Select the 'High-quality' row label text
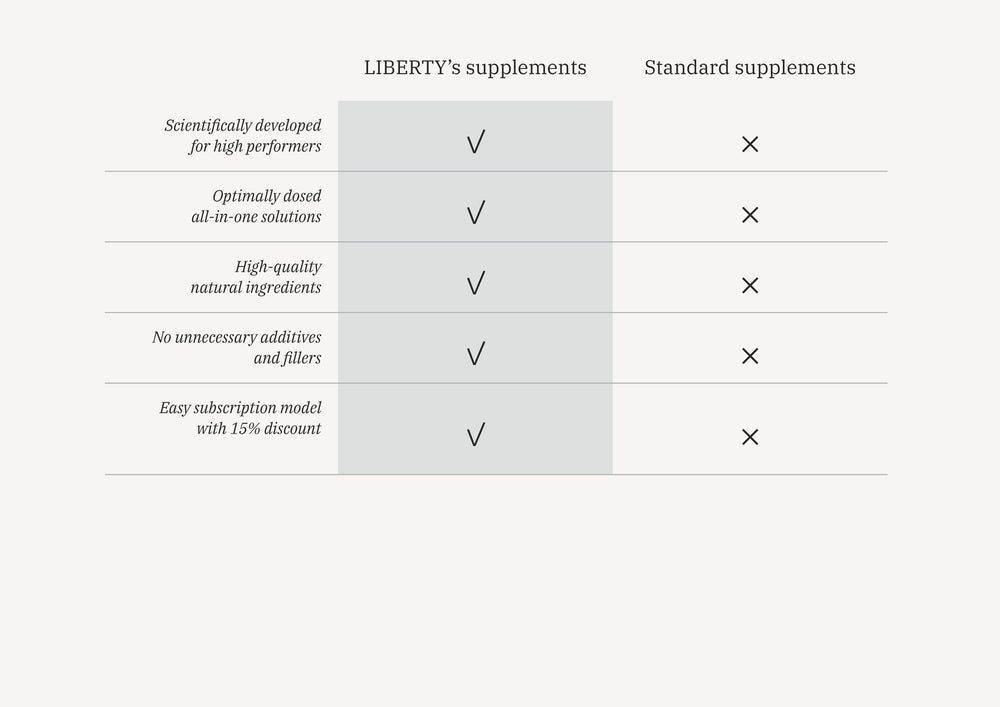This screenshot has width=1000, height=707. [278, 267]
